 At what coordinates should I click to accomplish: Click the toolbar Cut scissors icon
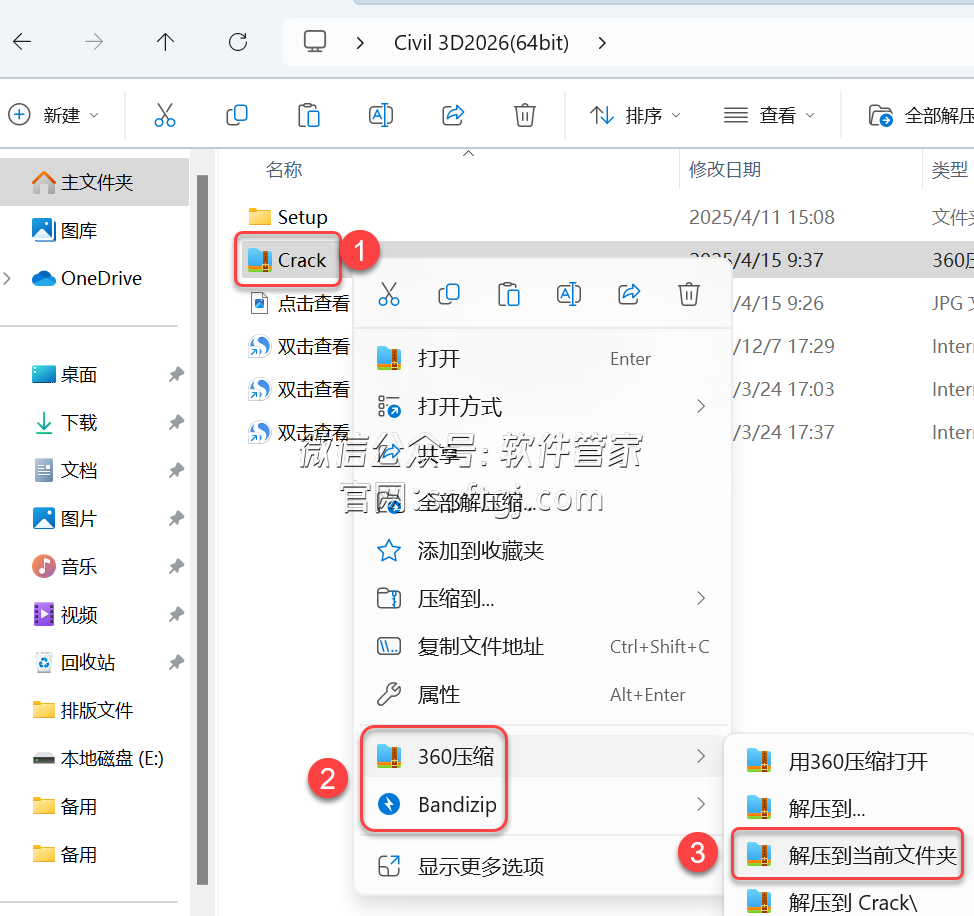tap(165, 115)
